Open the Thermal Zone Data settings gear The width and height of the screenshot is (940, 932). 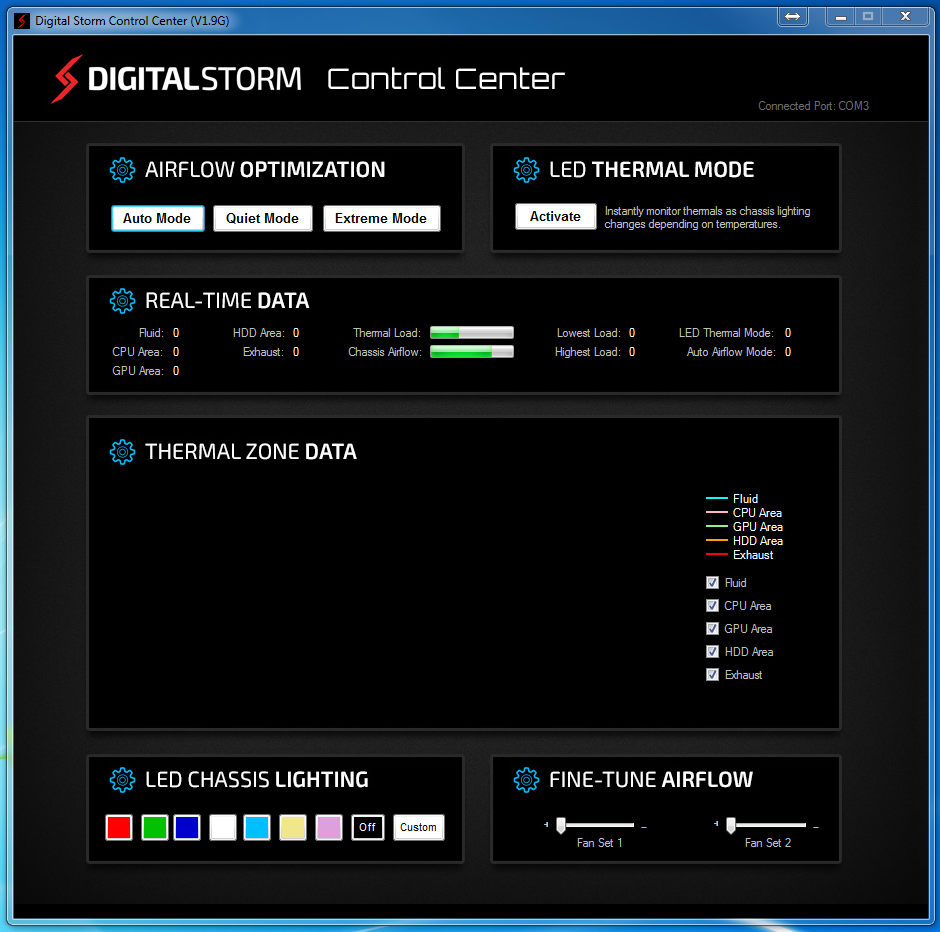(x=122, y=452)
